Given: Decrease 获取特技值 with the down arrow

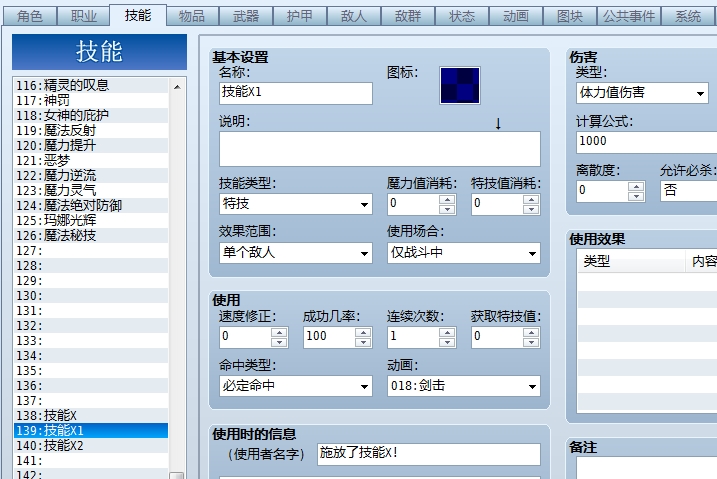Looking at the screenshot, I should [531, 342].
